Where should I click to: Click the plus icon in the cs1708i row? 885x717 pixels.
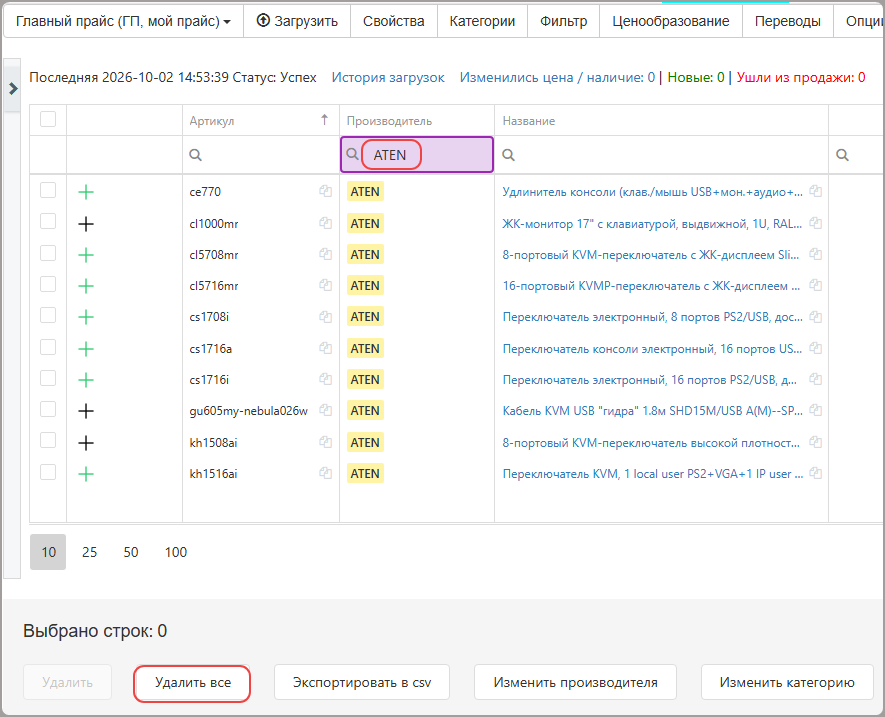(86, 317)
